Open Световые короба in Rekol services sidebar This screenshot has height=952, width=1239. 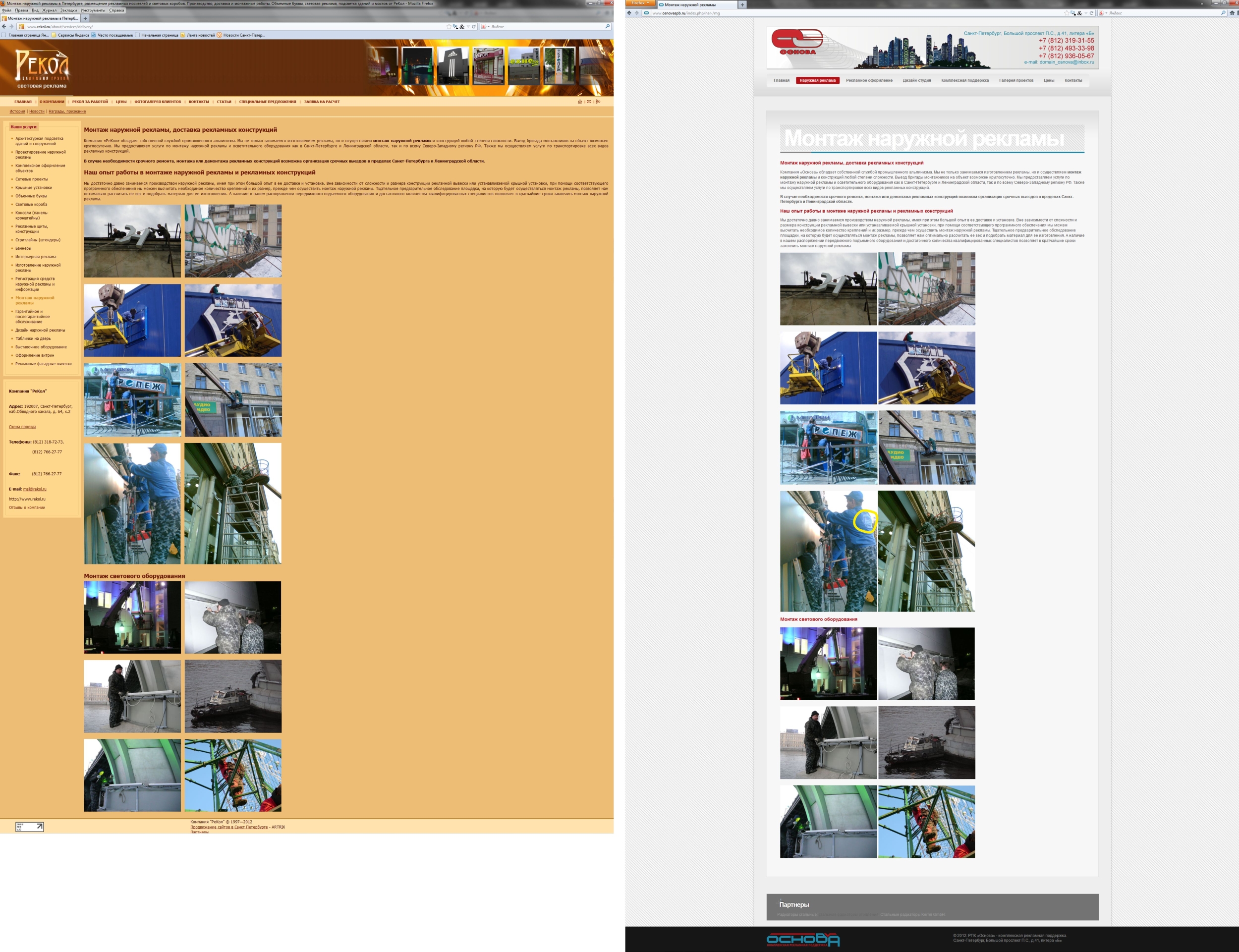(31, 205)
